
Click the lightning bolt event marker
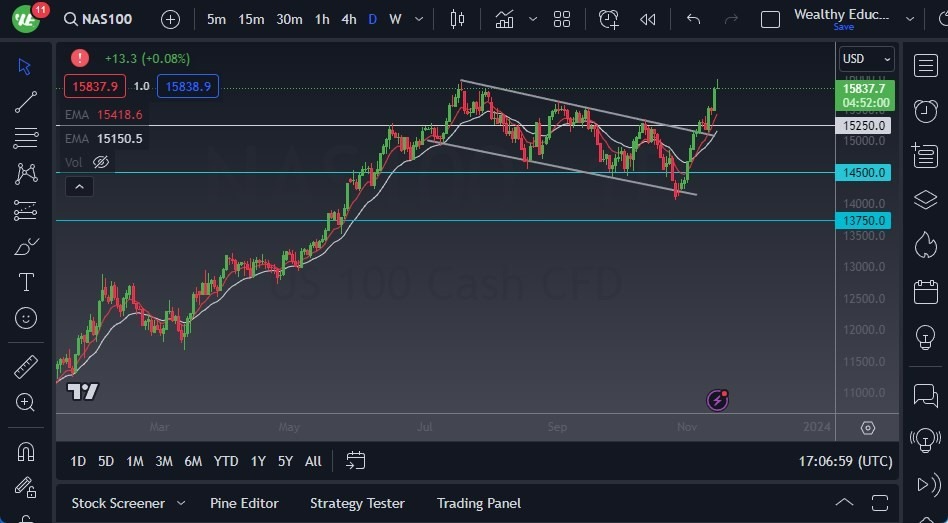pos(717,400)
